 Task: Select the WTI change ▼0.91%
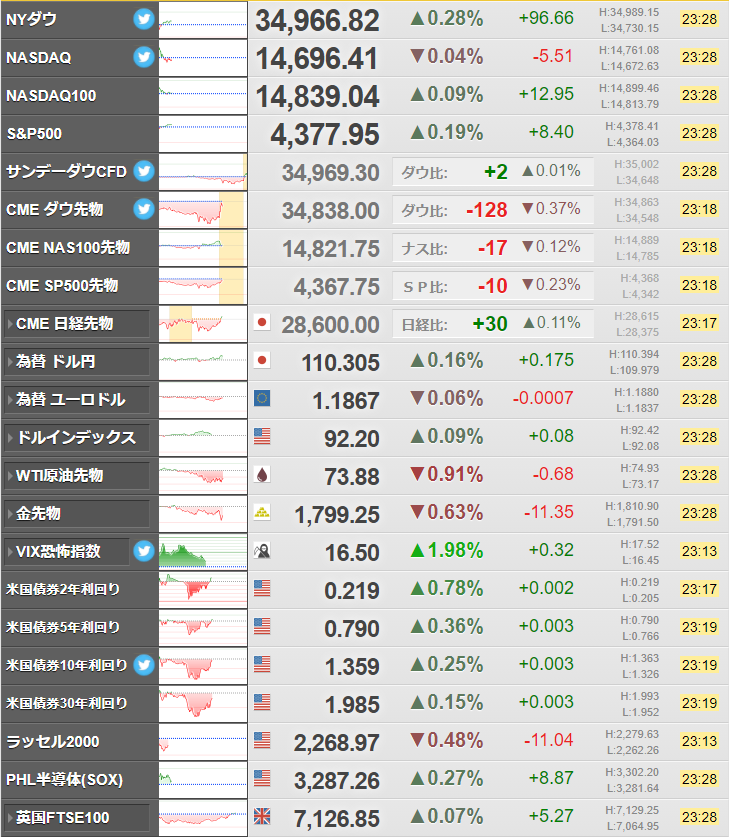click(447, 474)
